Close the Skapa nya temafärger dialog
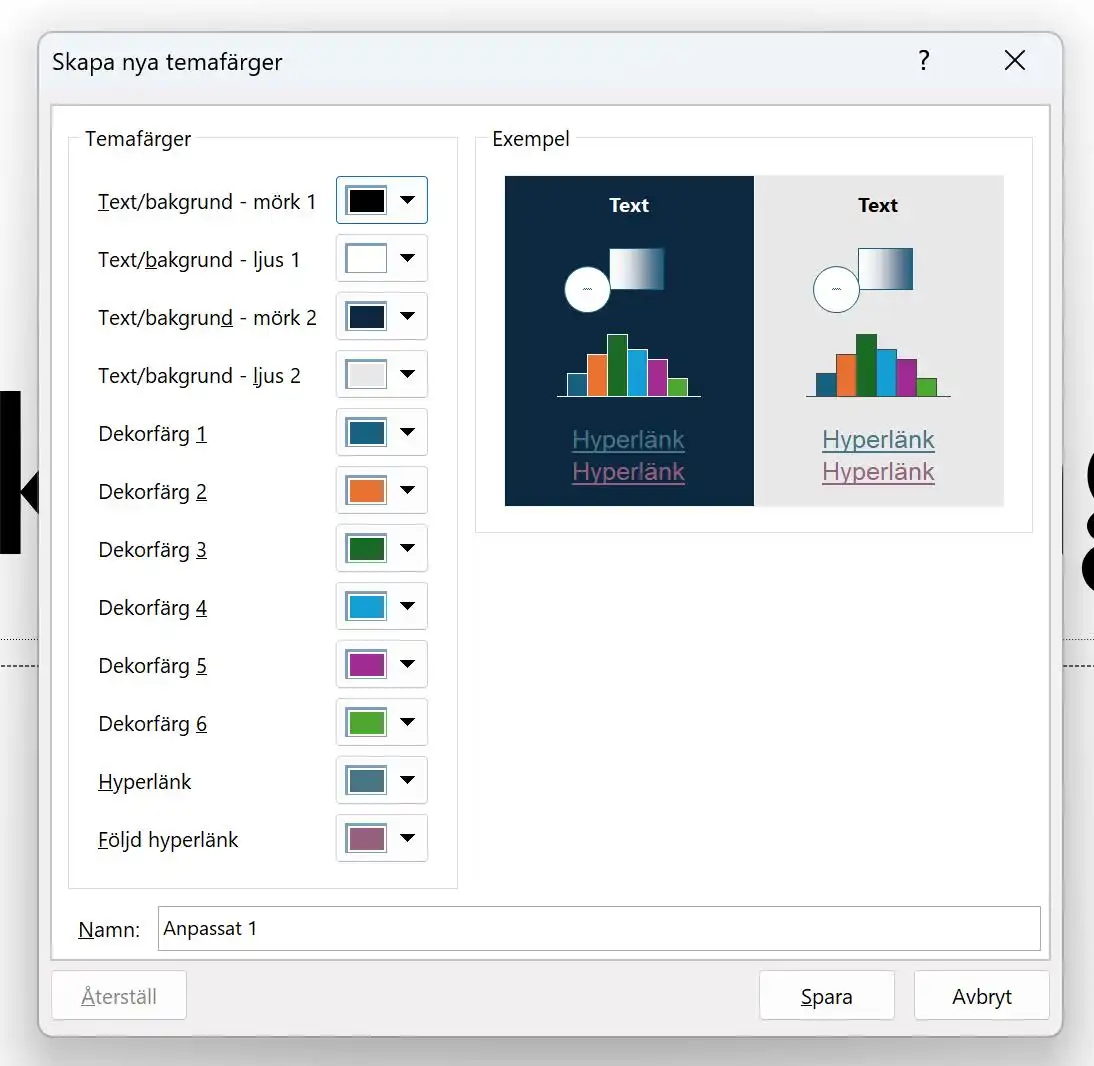 pyautogui.click(x=1014, y=61)
